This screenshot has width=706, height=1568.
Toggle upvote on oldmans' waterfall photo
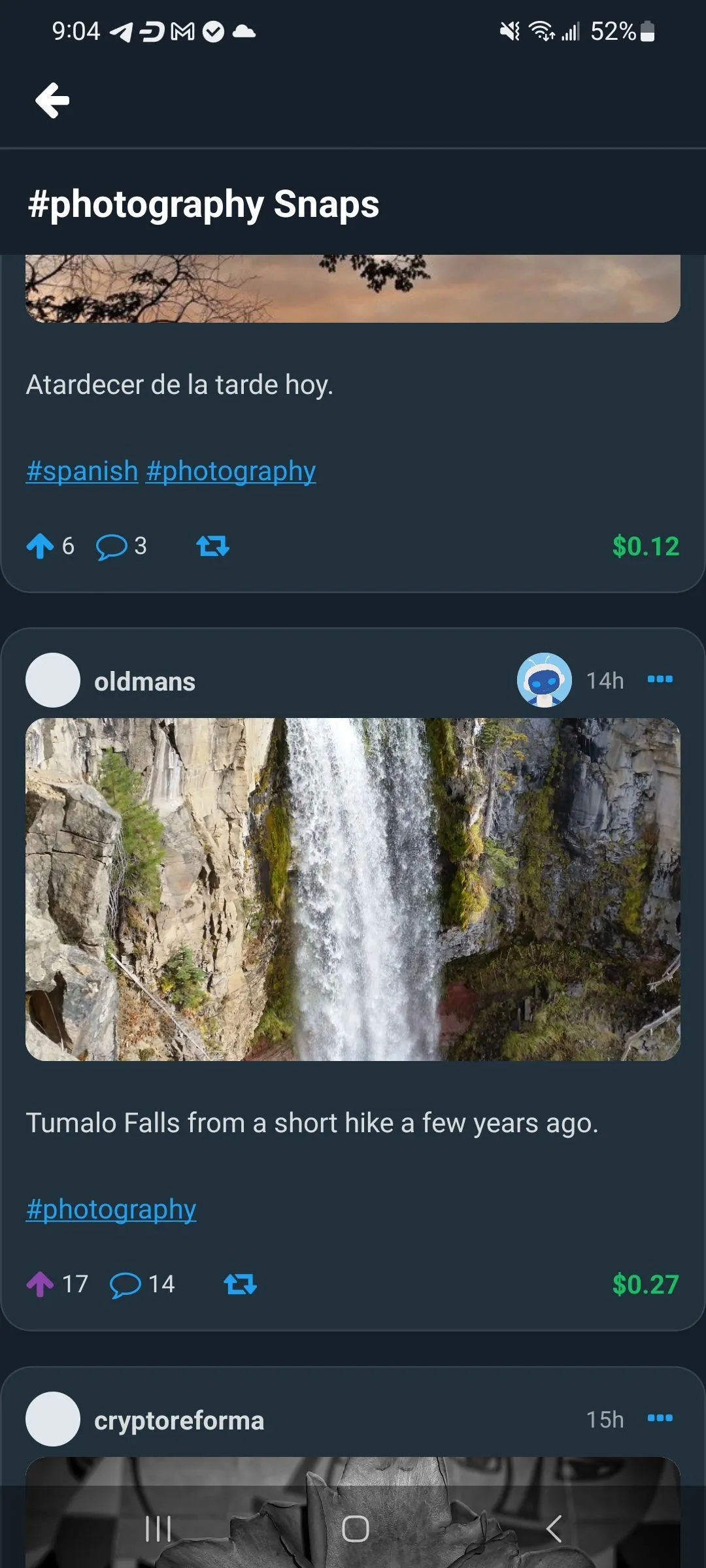coord(41,1284)
